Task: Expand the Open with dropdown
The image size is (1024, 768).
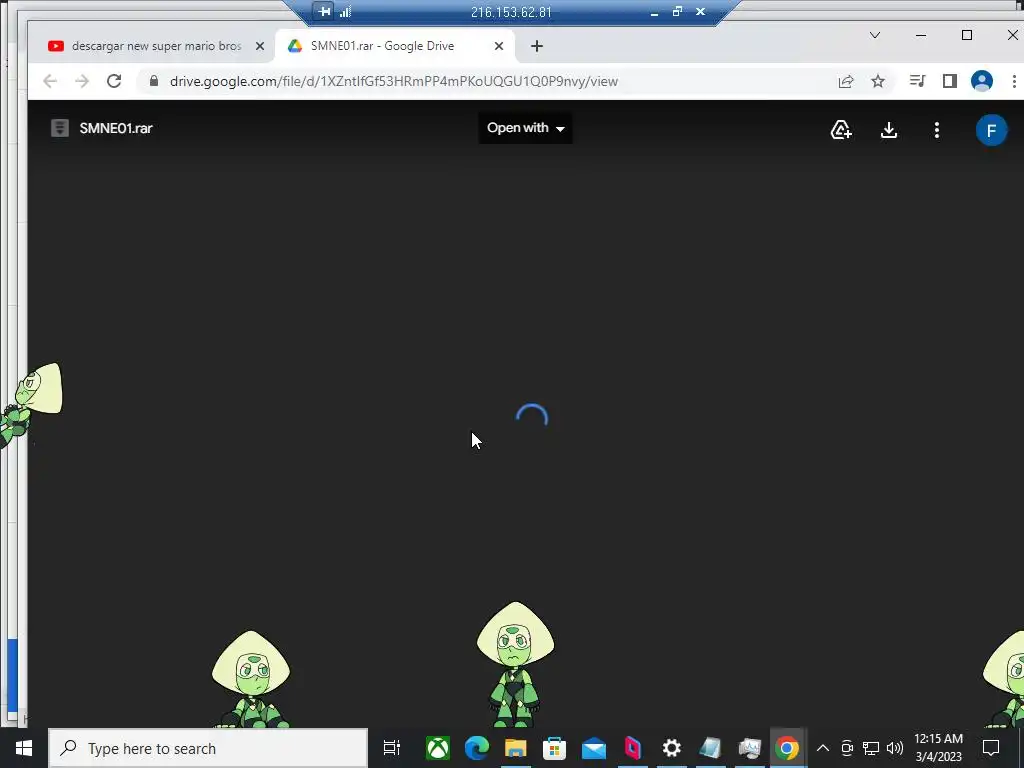Action: coord(526,128)
